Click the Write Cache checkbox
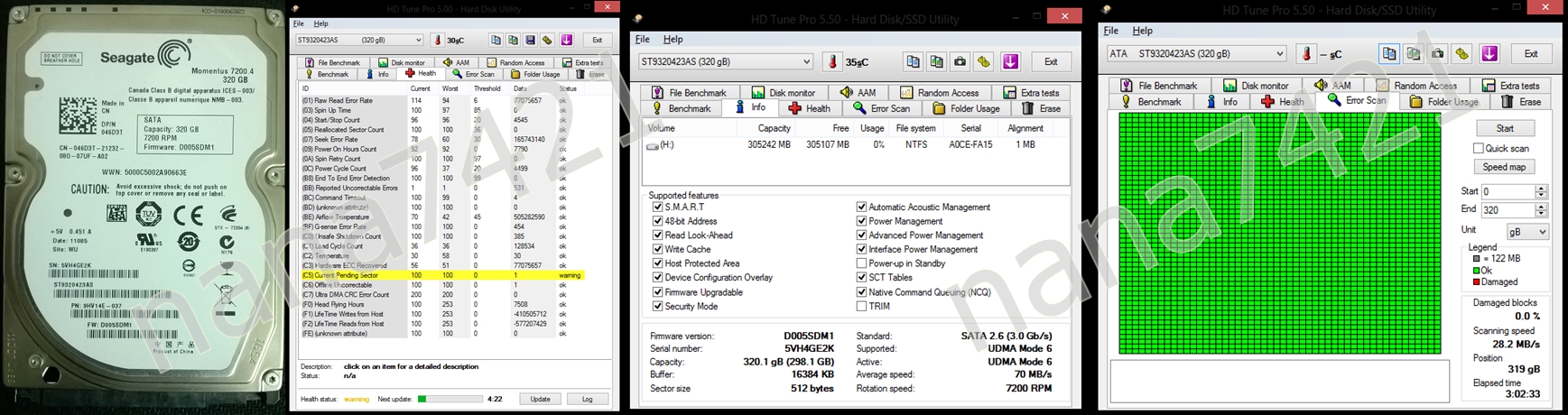 tap(657, 249)
